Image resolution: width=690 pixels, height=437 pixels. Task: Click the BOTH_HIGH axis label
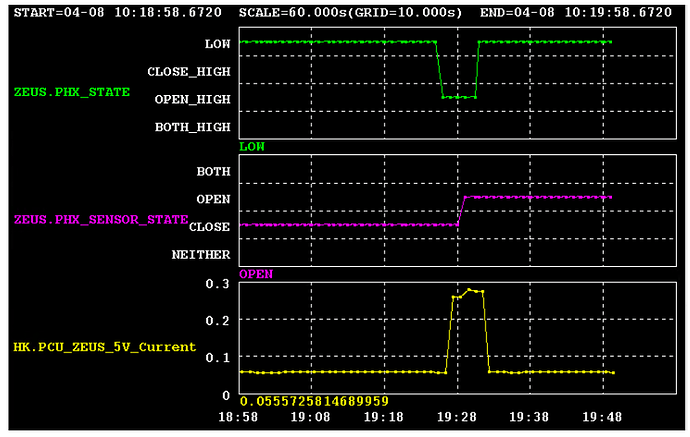click(x=192, y=127)
